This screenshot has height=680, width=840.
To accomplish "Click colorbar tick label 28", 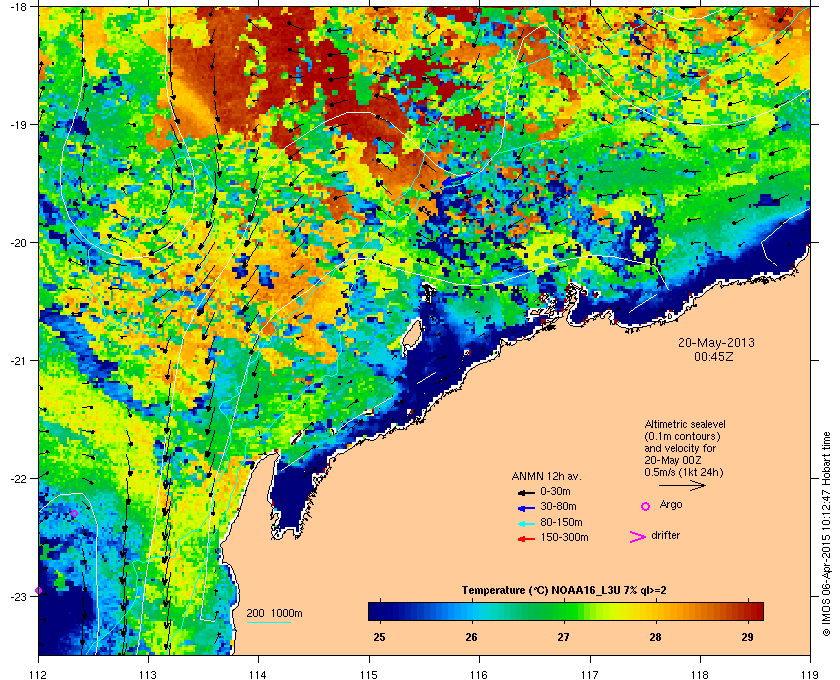I will [655, 637].
